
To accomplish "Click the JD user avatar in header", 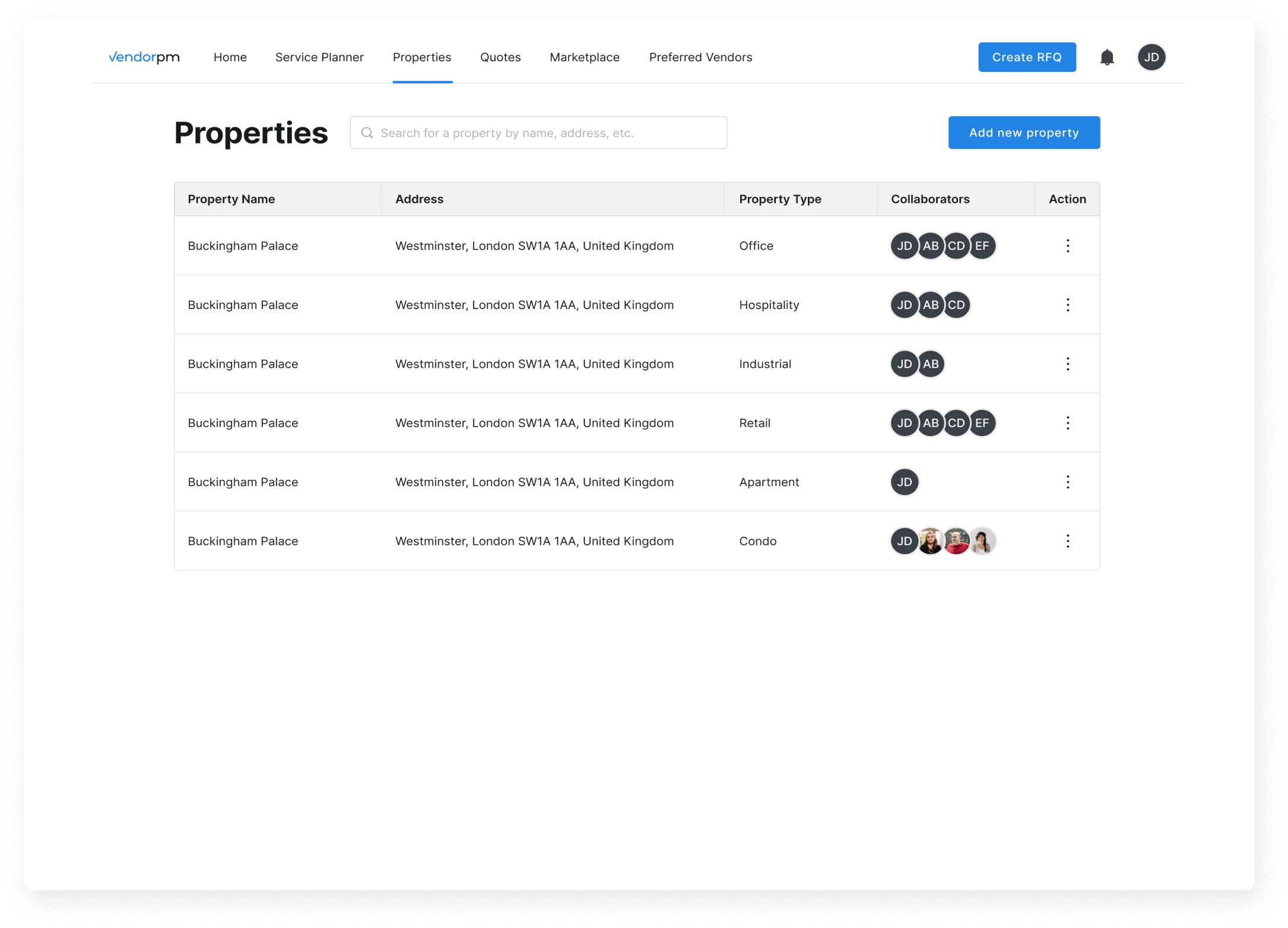I will pyautogui.click(x=1151, y=57).
